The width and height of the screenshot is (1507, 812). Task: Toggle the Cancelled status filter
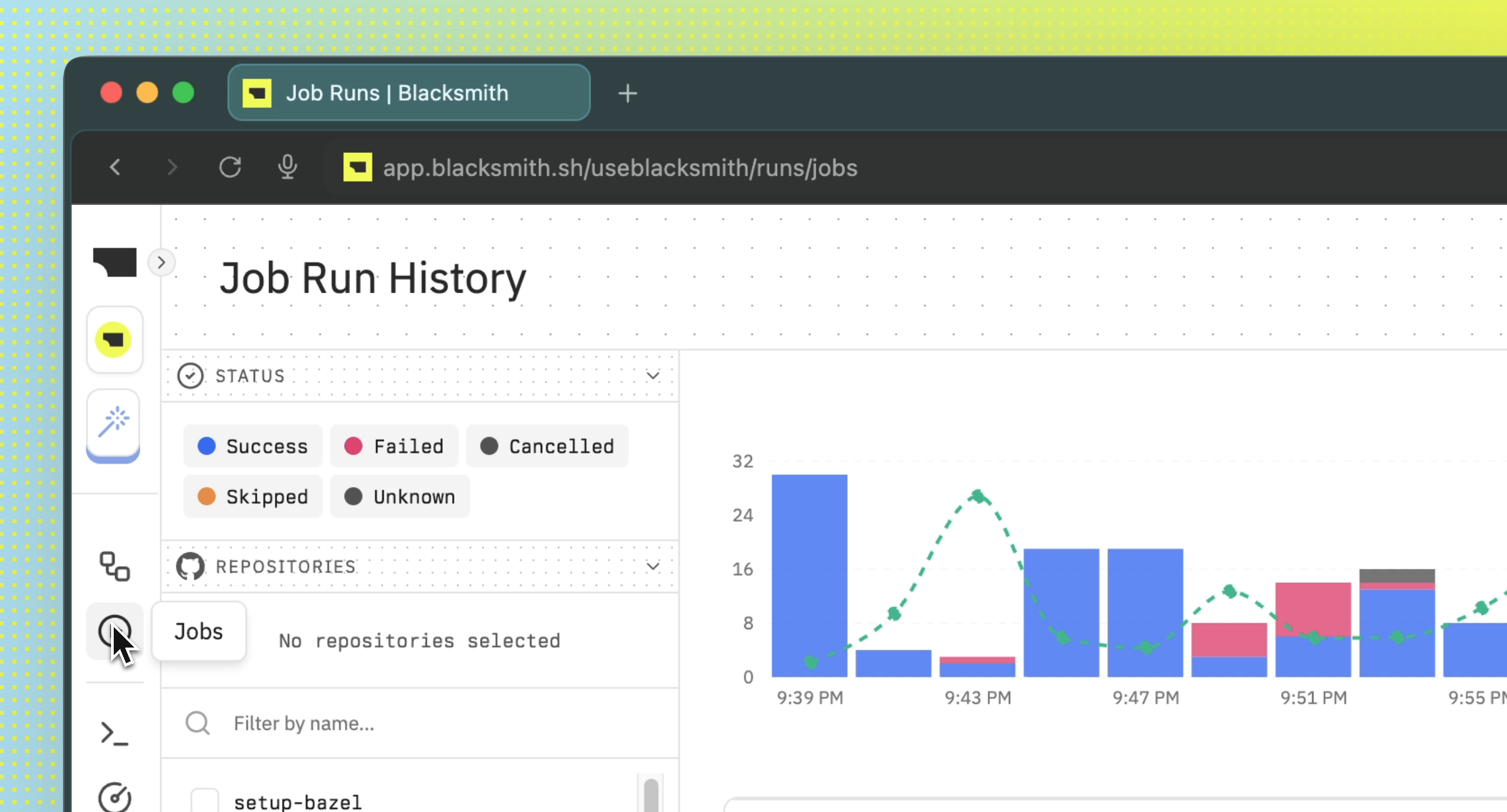tap(547, 447)
